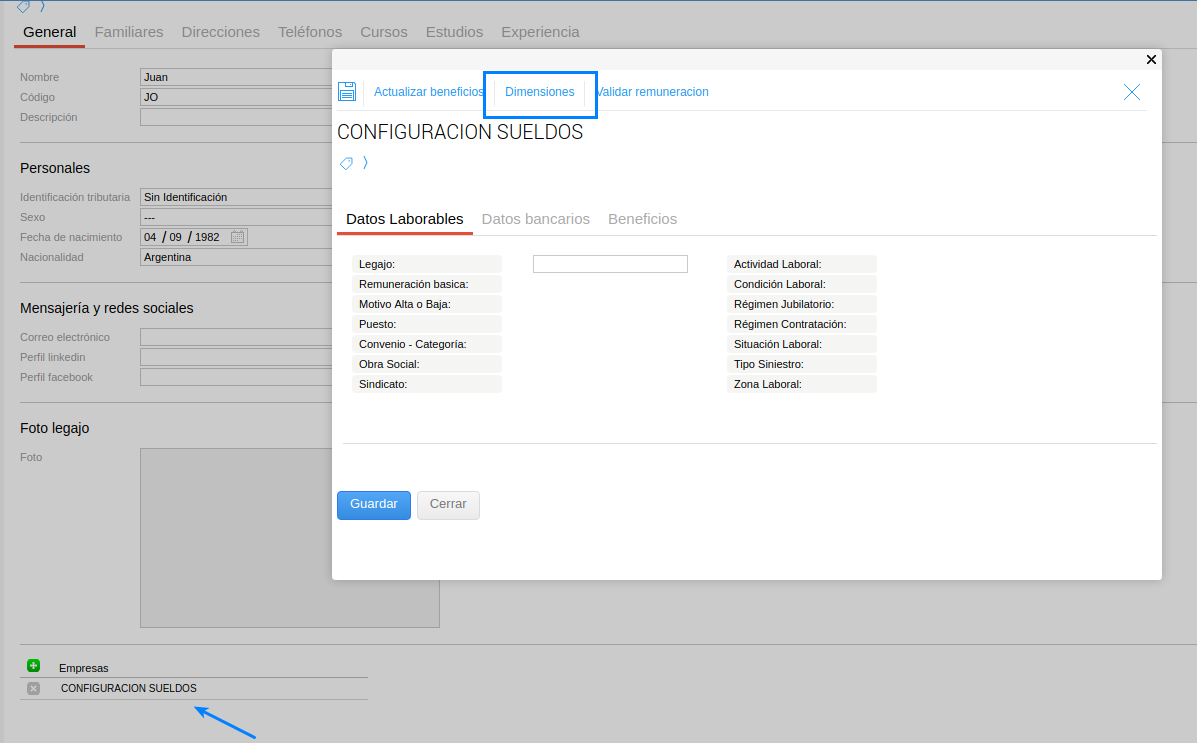
Task: Focus the Descripción input field
Action: pos(236,117)
